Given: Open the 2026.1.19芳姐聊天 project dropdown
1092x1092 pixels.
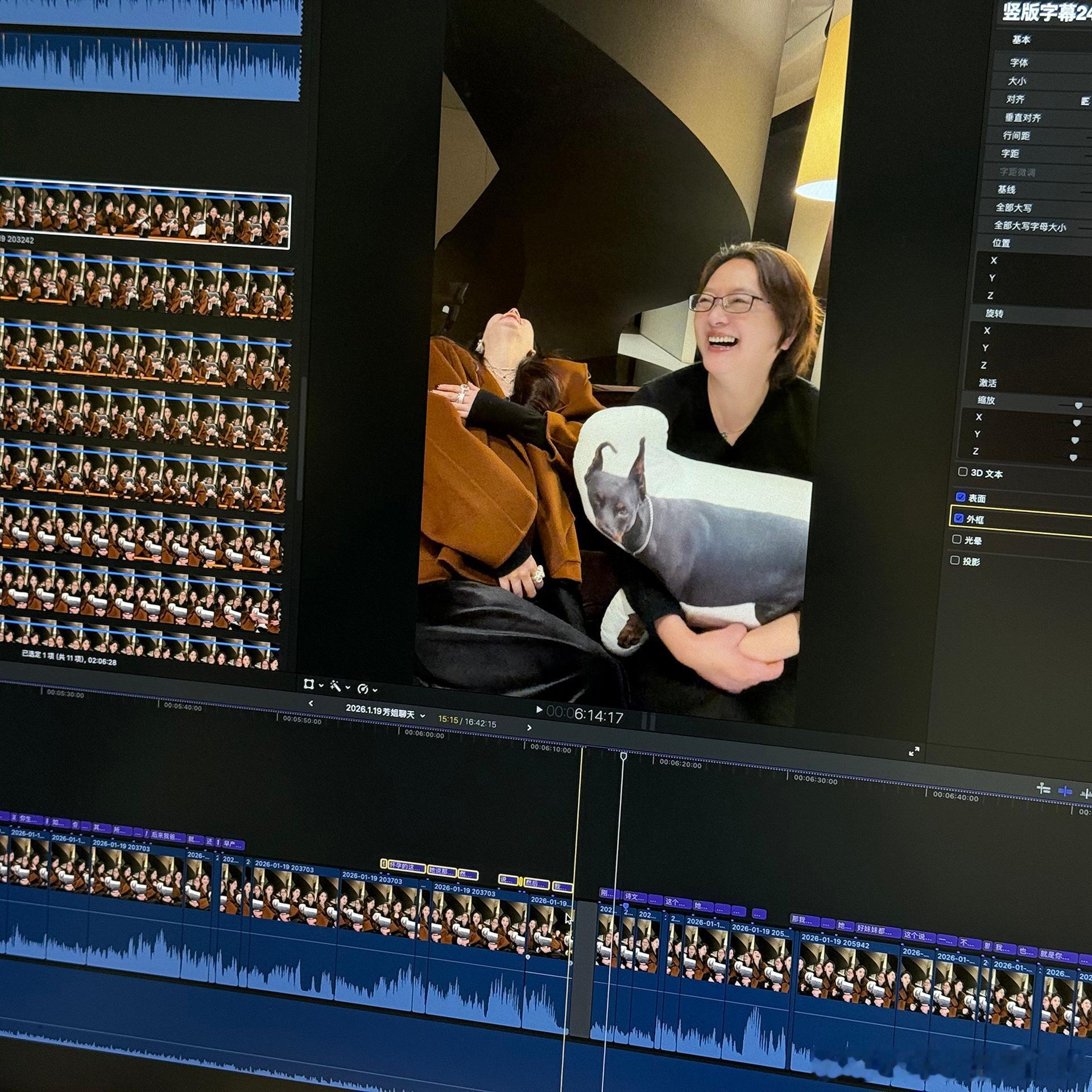Looking at the screenshot, I should [x=386, y=712].
